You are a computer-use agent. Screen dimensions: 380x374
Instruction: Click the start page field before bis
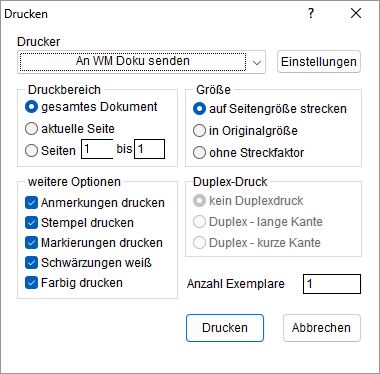pos(97,149)
